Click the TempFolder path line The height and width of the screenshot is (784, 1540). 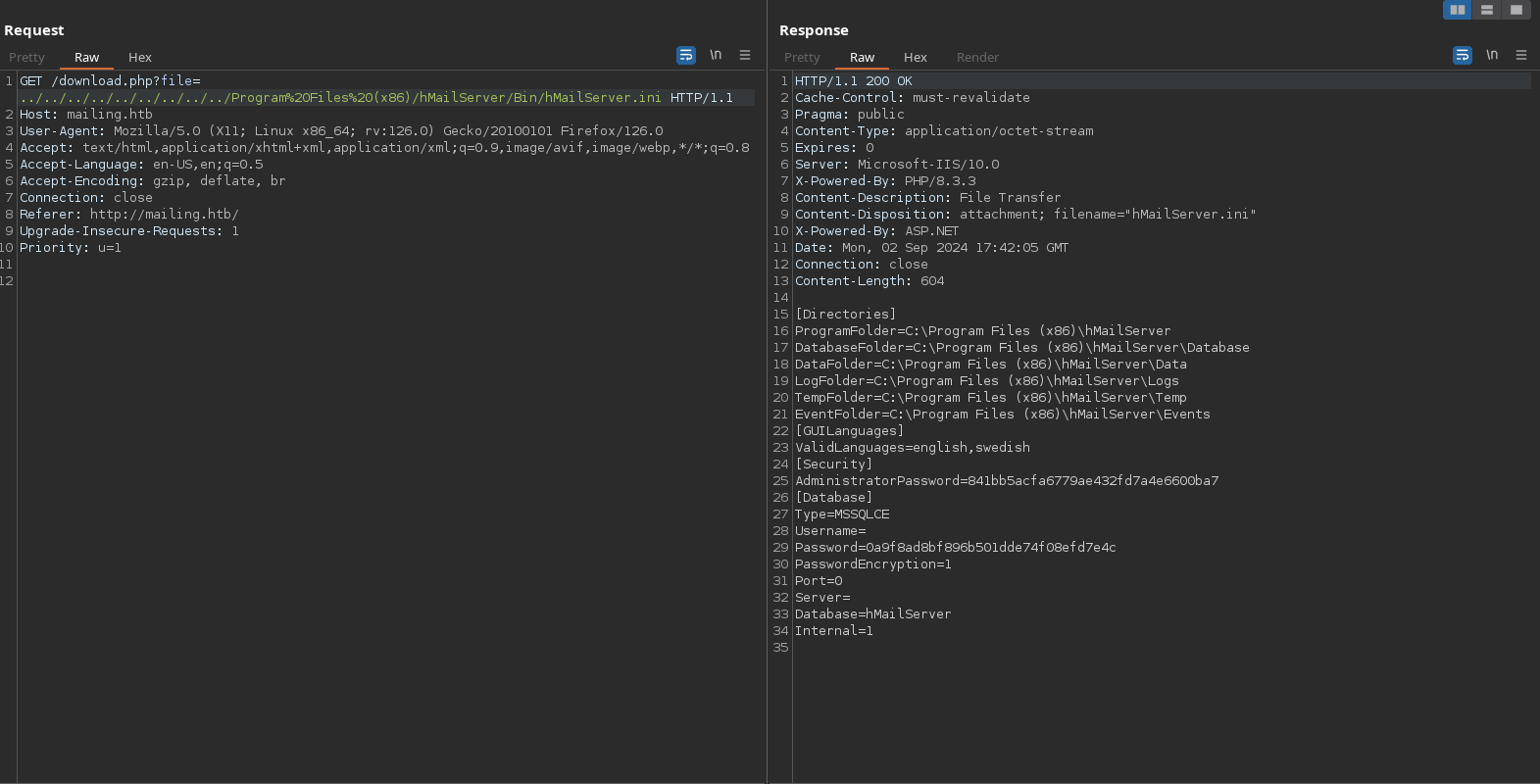click(x=991, y=398)
